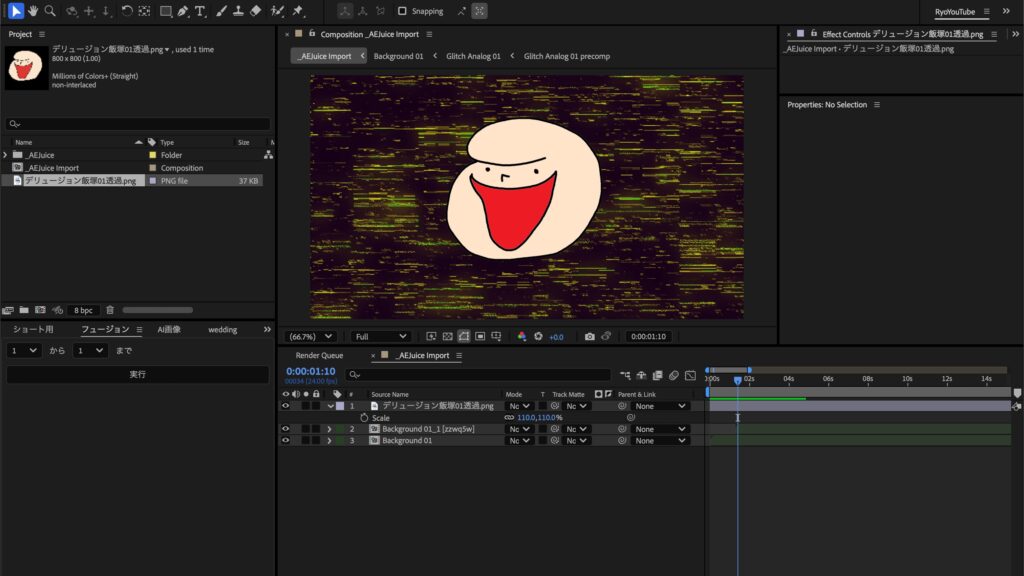1024x576 pixels.
Task: Click the frame blending icon in timeline
Action: 658,375
